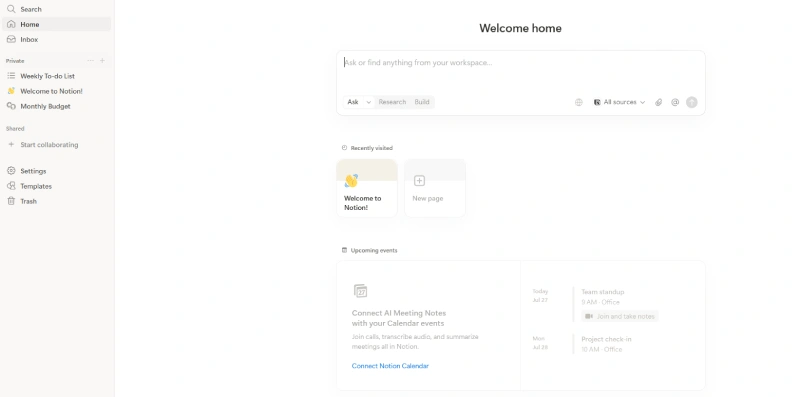Click the Trash bin icon
The height and width of the screenshot is (397, 800).
point(11,201)
